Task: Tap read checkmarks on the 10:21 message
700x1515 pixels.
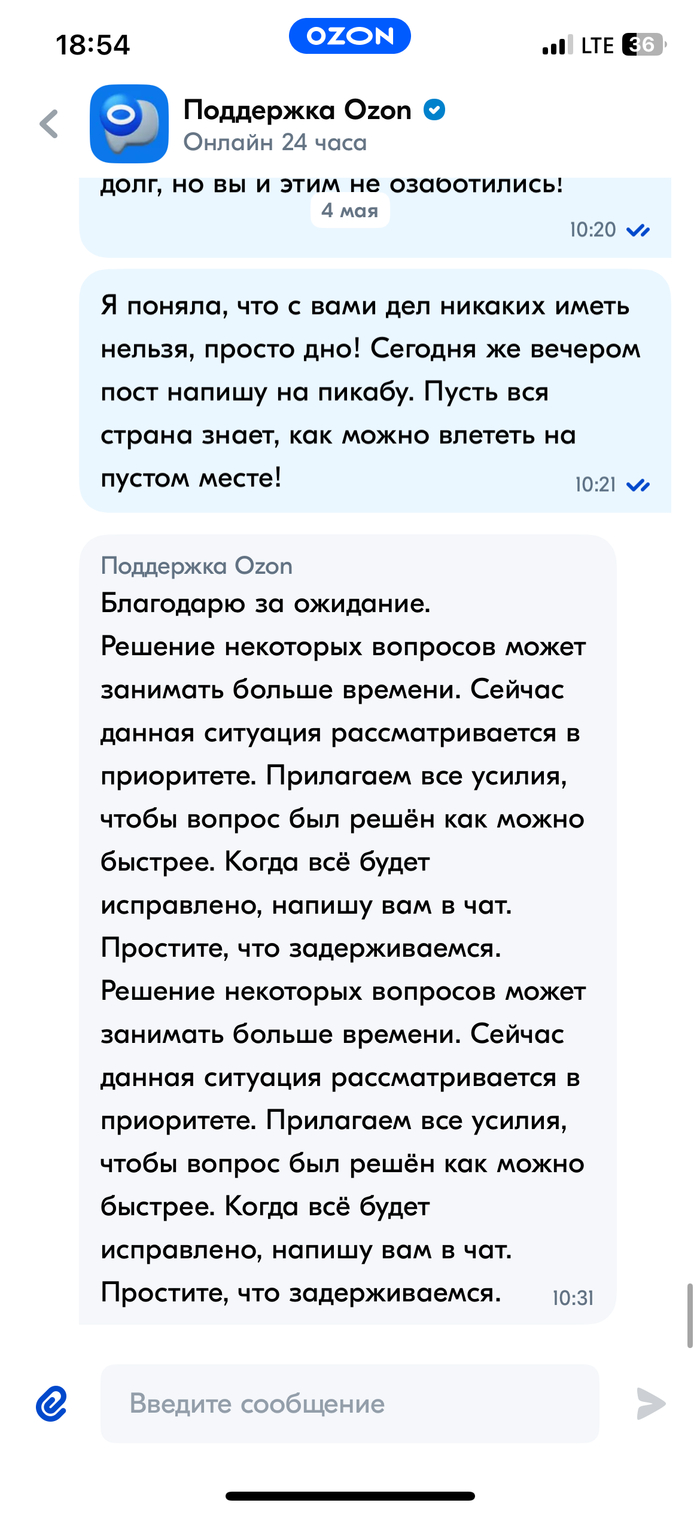Action: coord(637,486)
